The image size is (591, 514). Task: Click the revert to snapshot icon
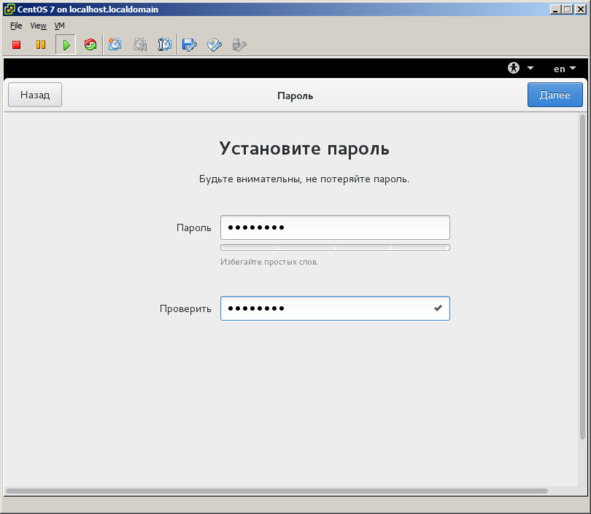pos(140,45)
